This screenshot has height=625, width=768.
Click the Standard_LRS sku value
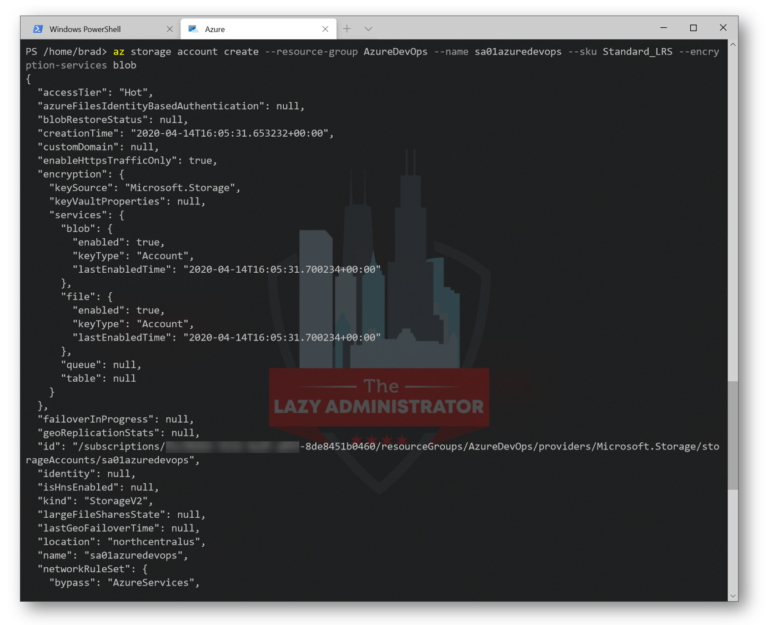[637, 51]
